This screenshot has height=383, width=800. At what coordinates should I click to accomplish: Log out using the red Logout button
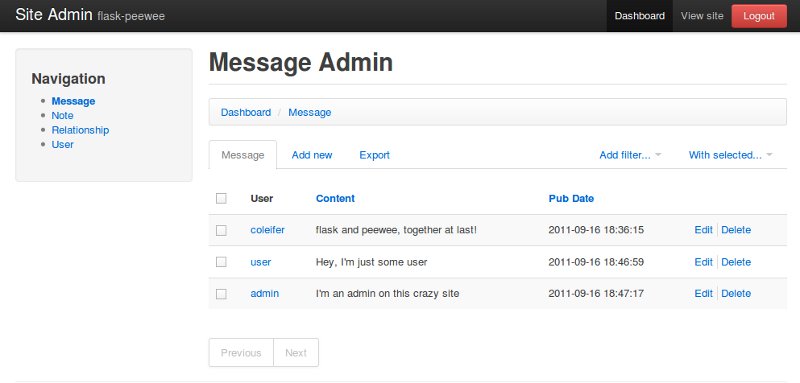pos(759,16)
